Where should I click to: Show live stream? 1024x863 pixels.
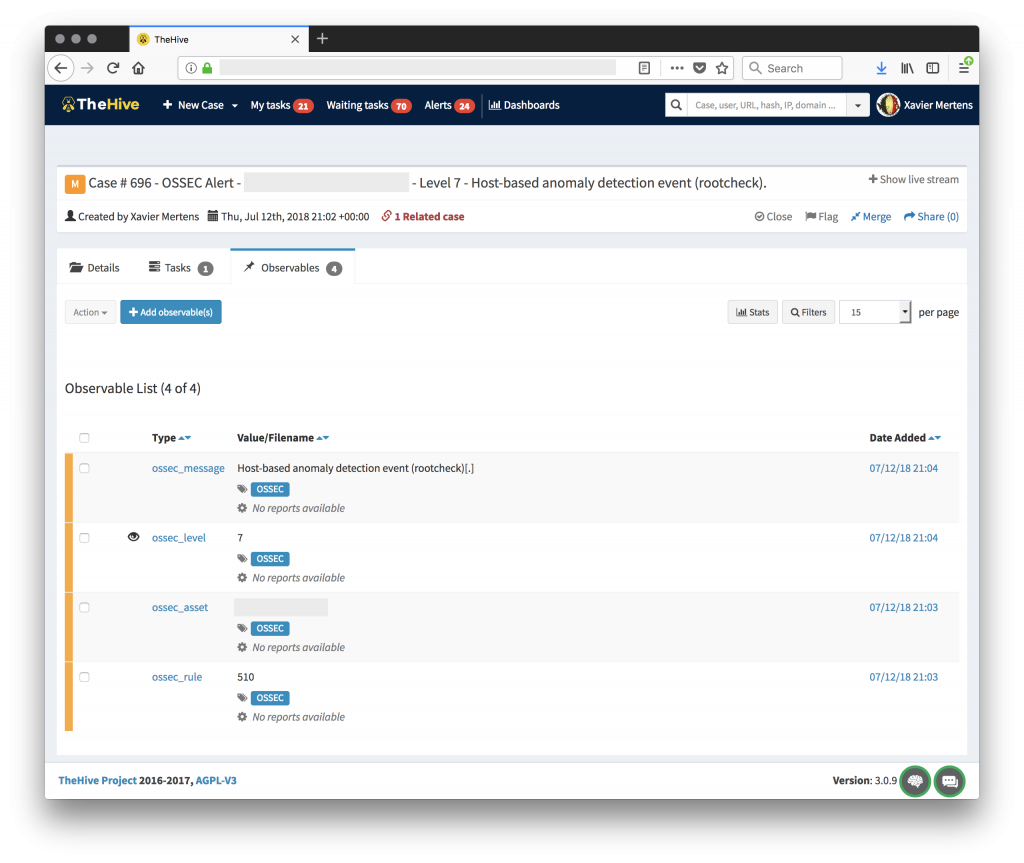914,179
